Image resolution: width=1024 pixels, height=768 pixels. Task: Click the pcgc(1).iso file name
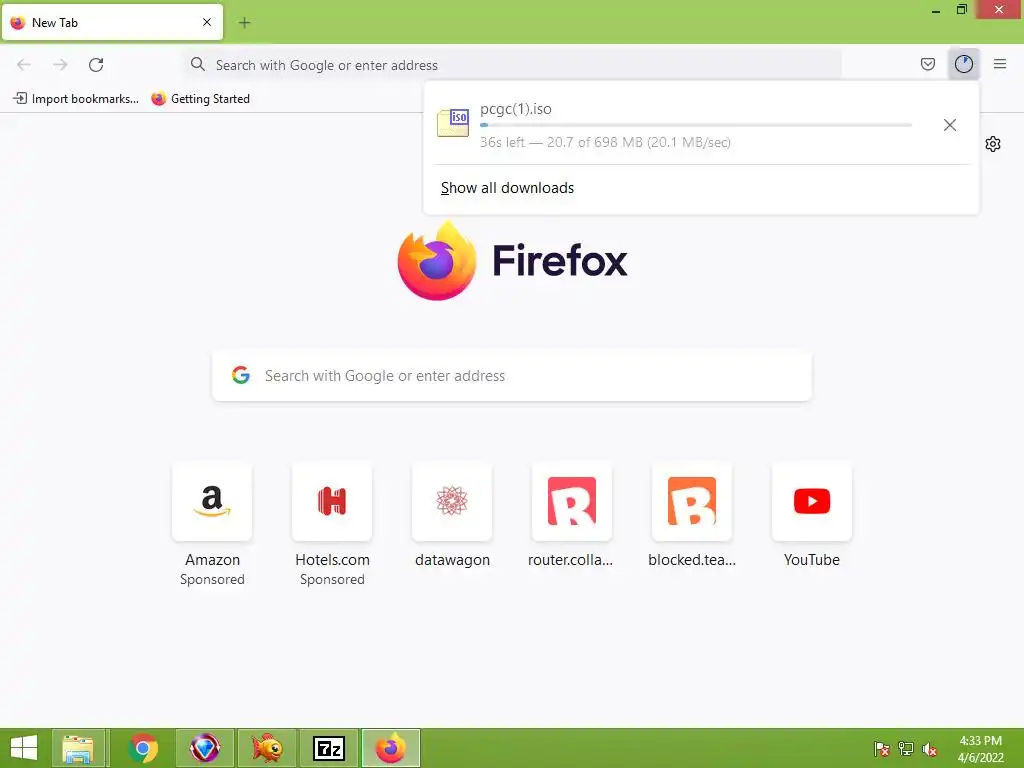coord(516,109)
